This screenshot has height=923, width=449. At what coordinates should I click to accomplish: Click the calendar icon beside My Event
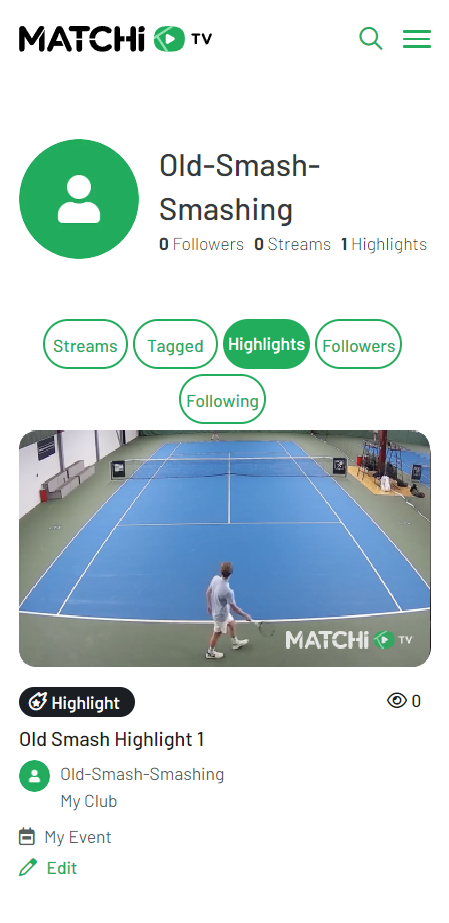pyautogui.click(x=27, y=836)
